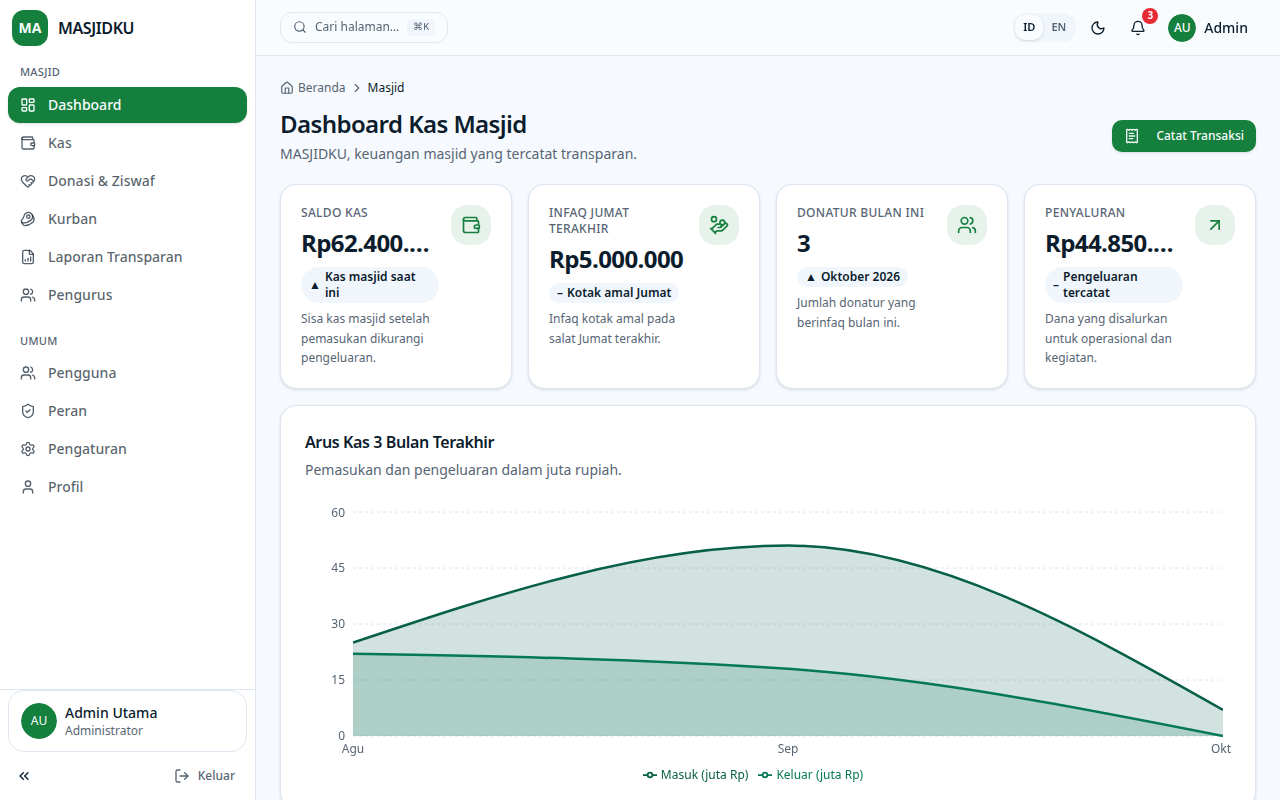Toggle dark mode with the moon icon
The image size is (1280, 800).
point(1098,28)
